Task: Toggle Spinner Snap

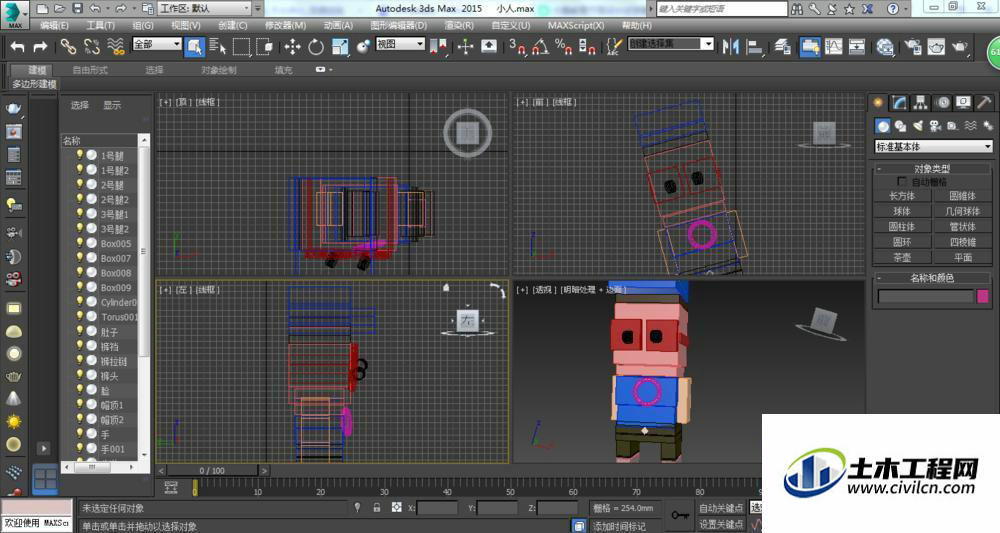Action: coord(587,47)
